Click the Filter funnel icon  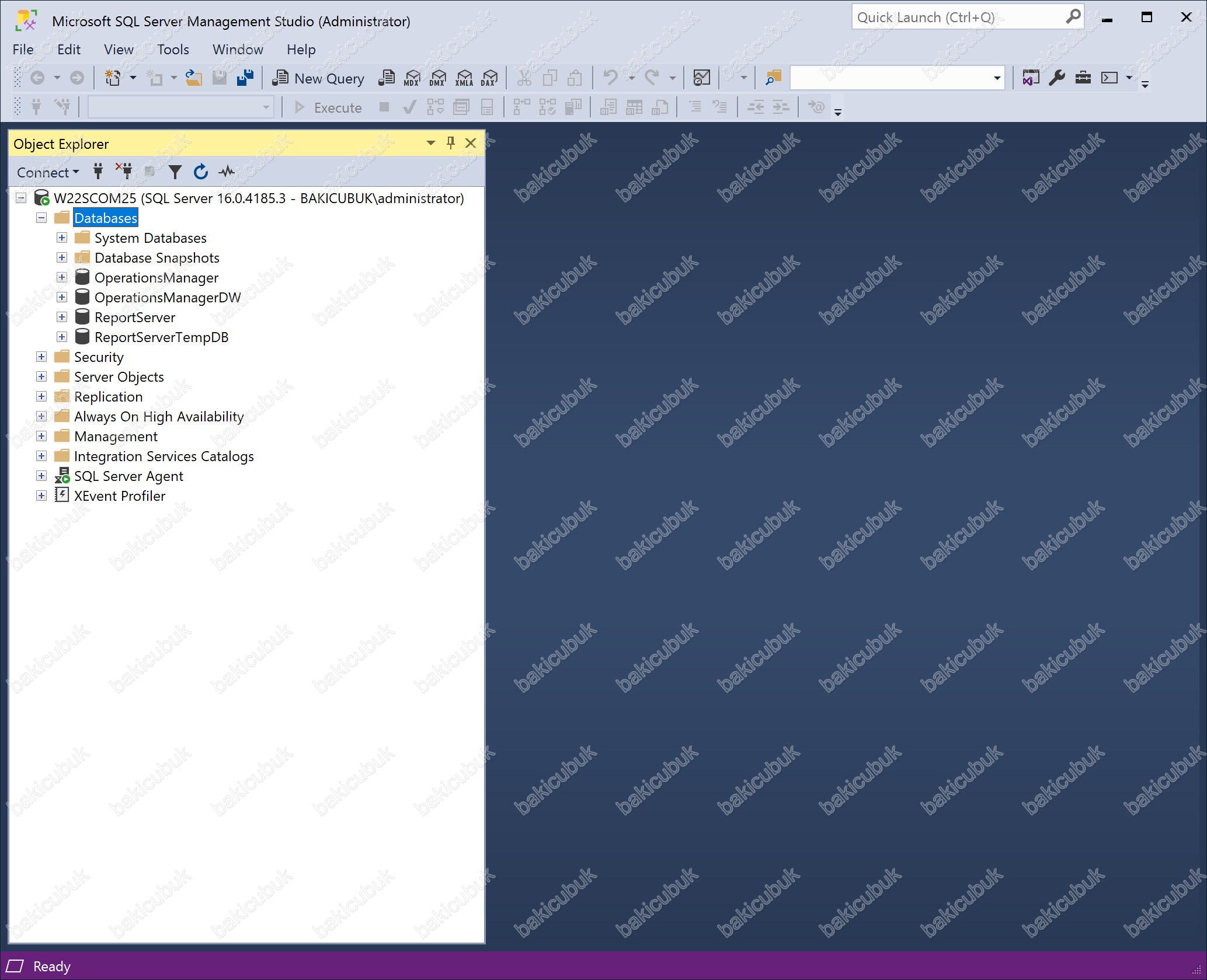175,172
